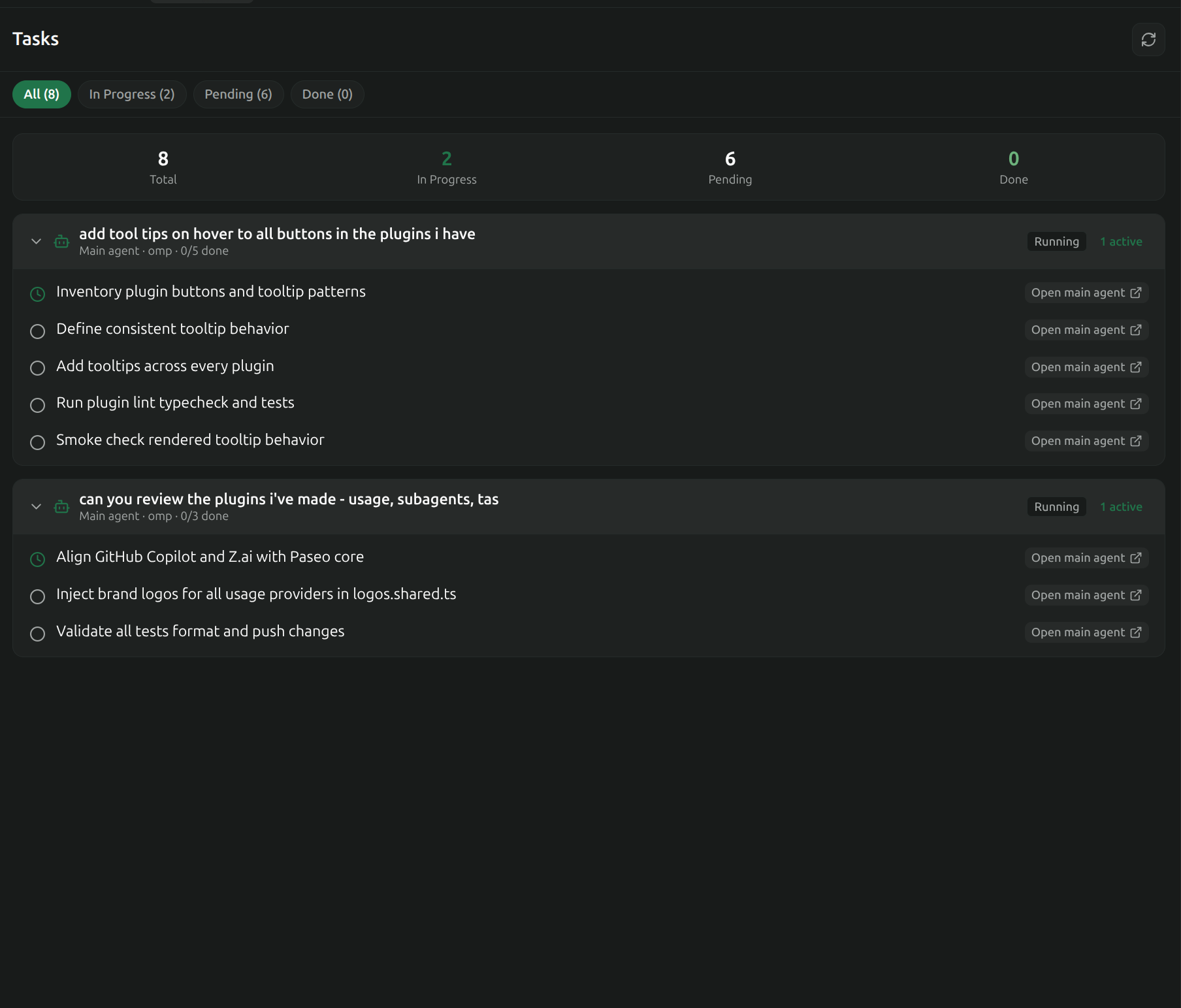Image resolution: width=1181 pixels, height=1008 pixels.
Task: Click 'Inject brand logos for all usage providers' text
Action: pyautogui.click(x=256, y=594)
